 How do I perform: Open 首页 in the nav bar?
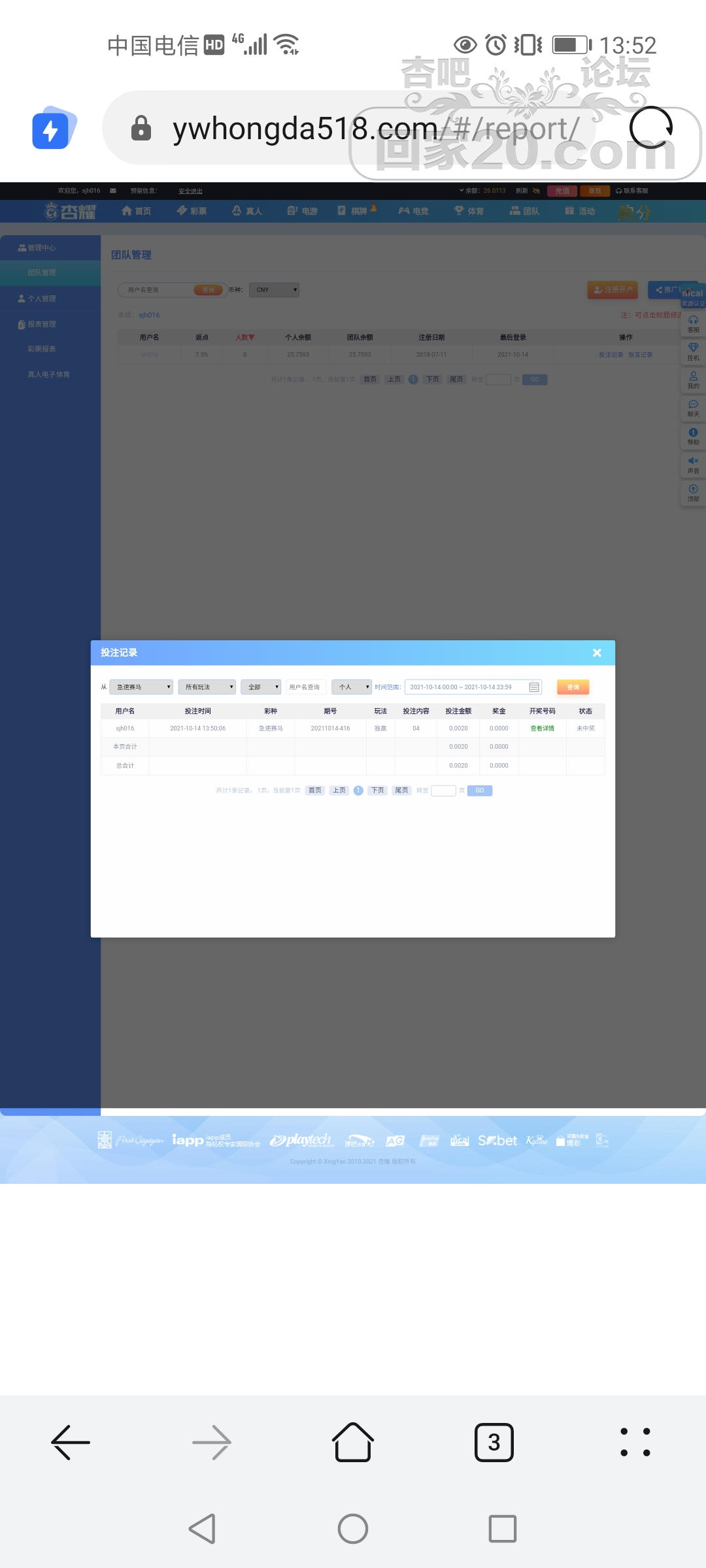click(137, 211)
